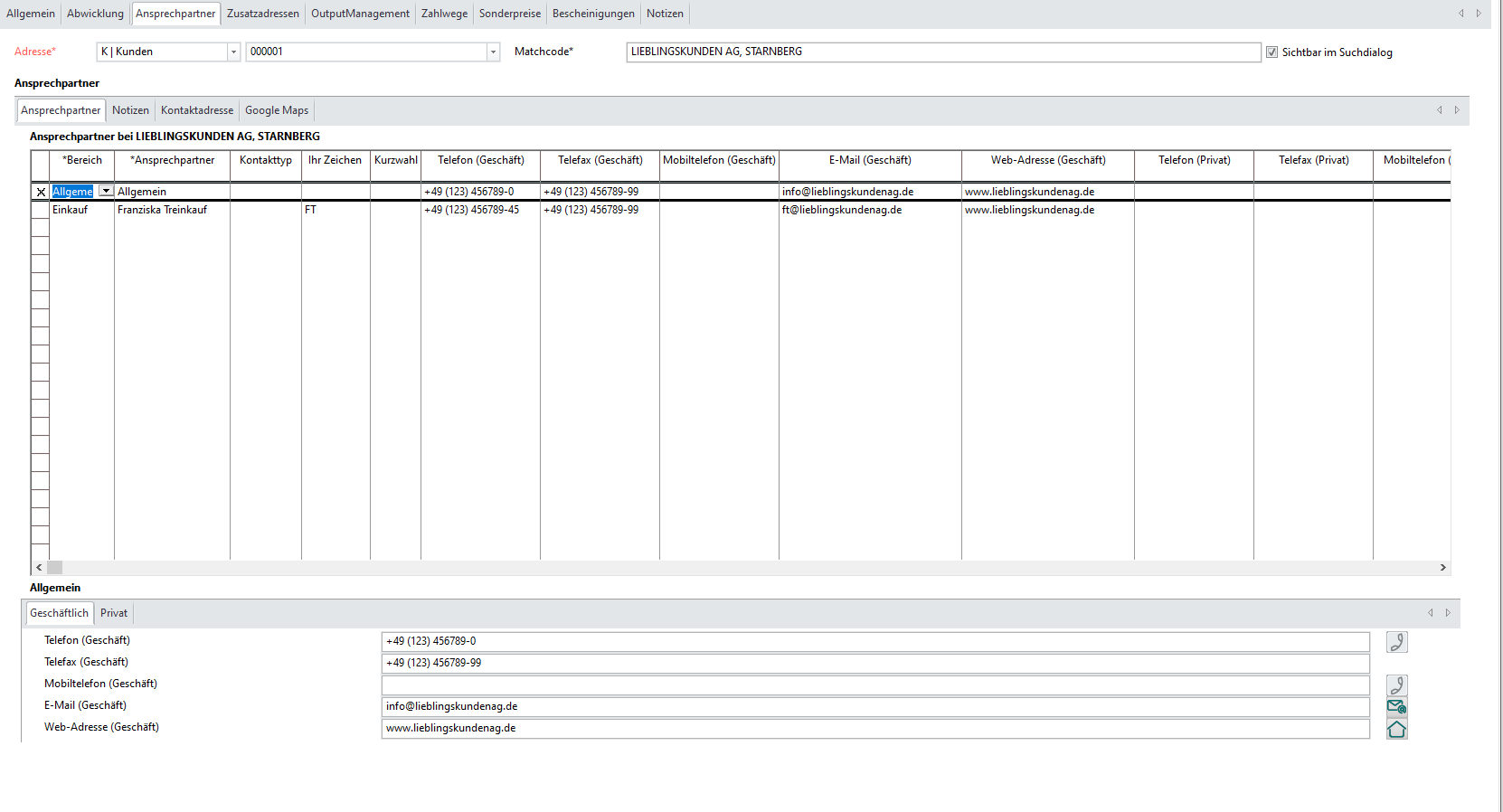Open website via the house icon
Screen dimensions: 1503x812
point(1396,729)
